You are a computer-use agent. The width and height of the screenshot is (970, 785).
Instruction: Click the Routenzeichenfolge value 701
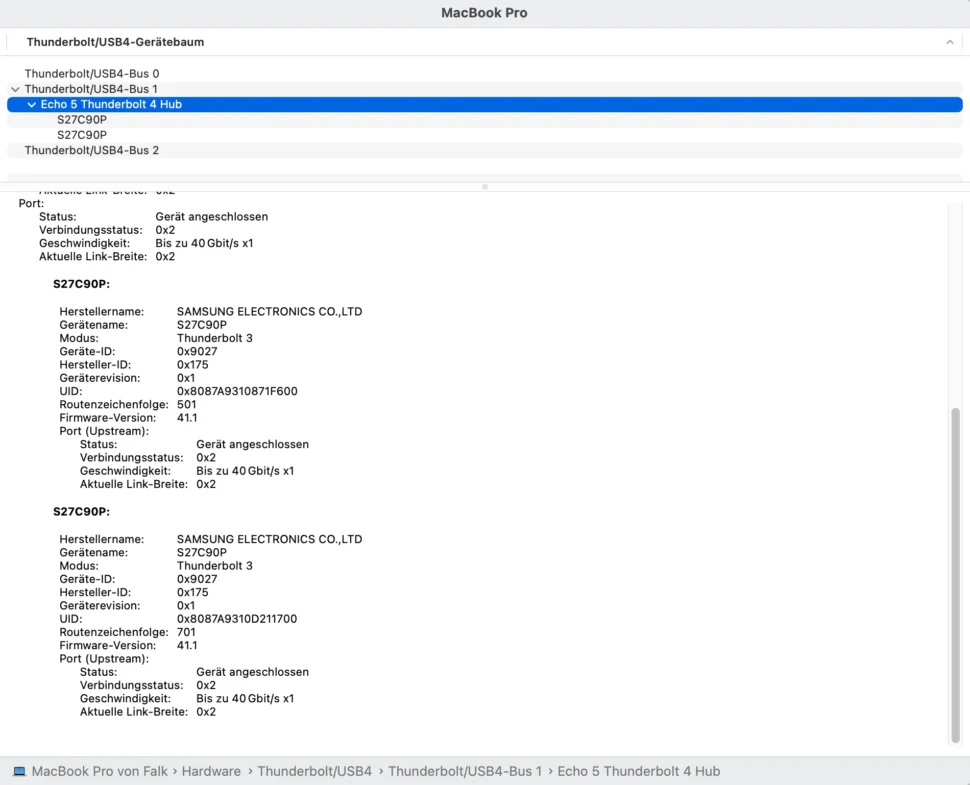point(186,632)
